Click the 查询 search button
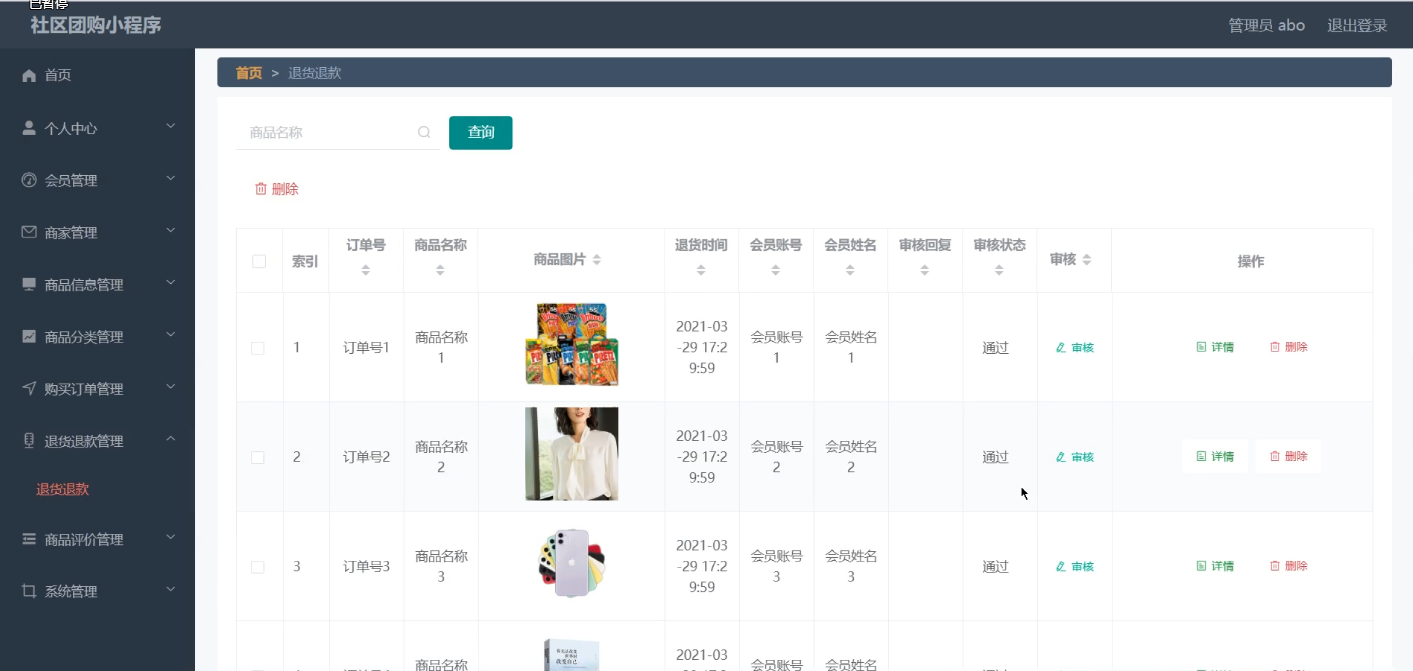1413x671 pixels. pos(481,133)
